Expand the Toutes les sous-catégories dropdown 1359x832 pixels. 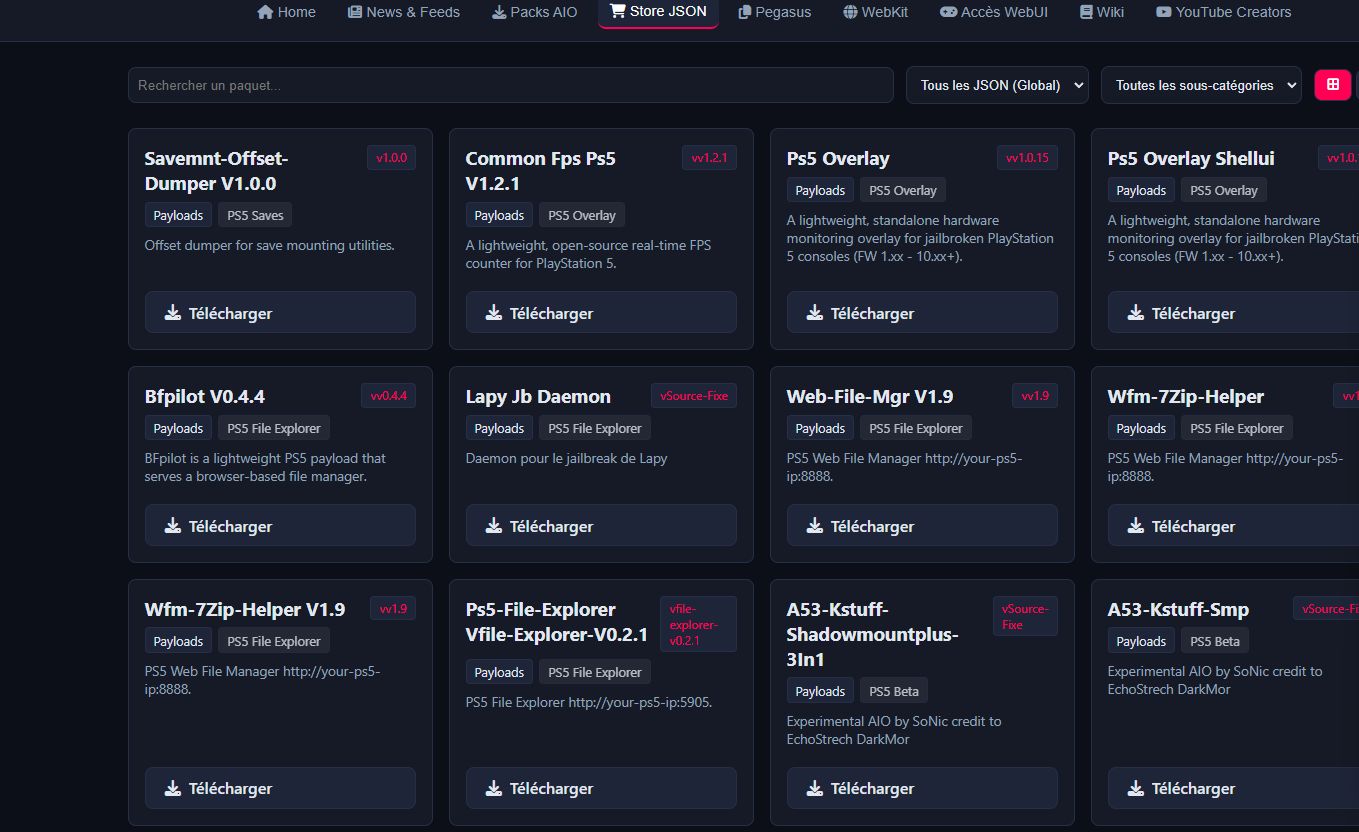(x=1201, y=85)
